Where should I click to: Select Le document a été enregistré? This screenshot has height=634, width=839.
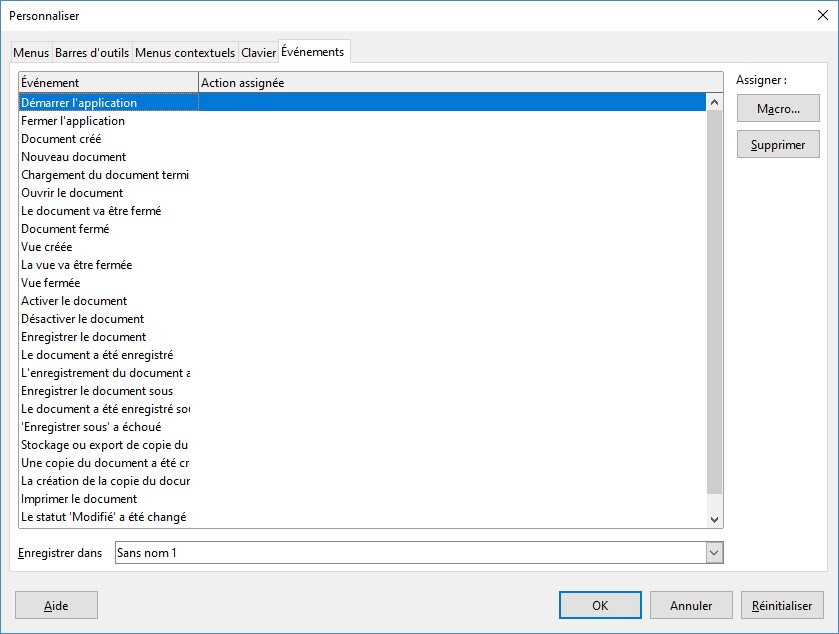click(363, 355)
